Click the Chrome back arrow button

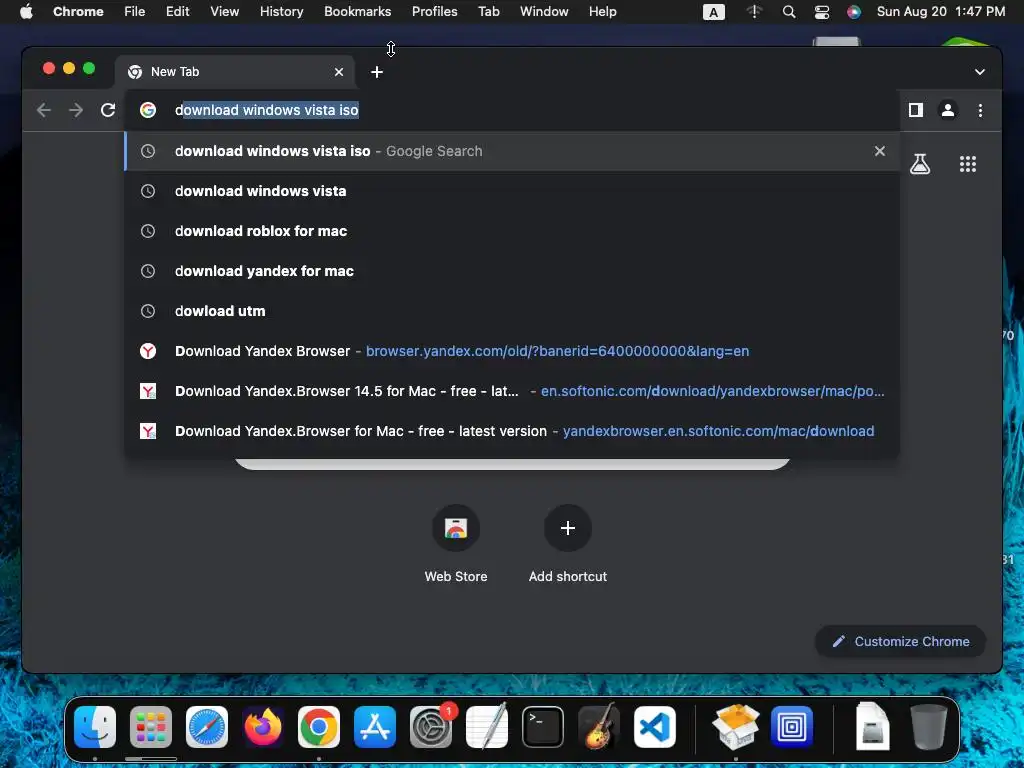coord(44,110)
